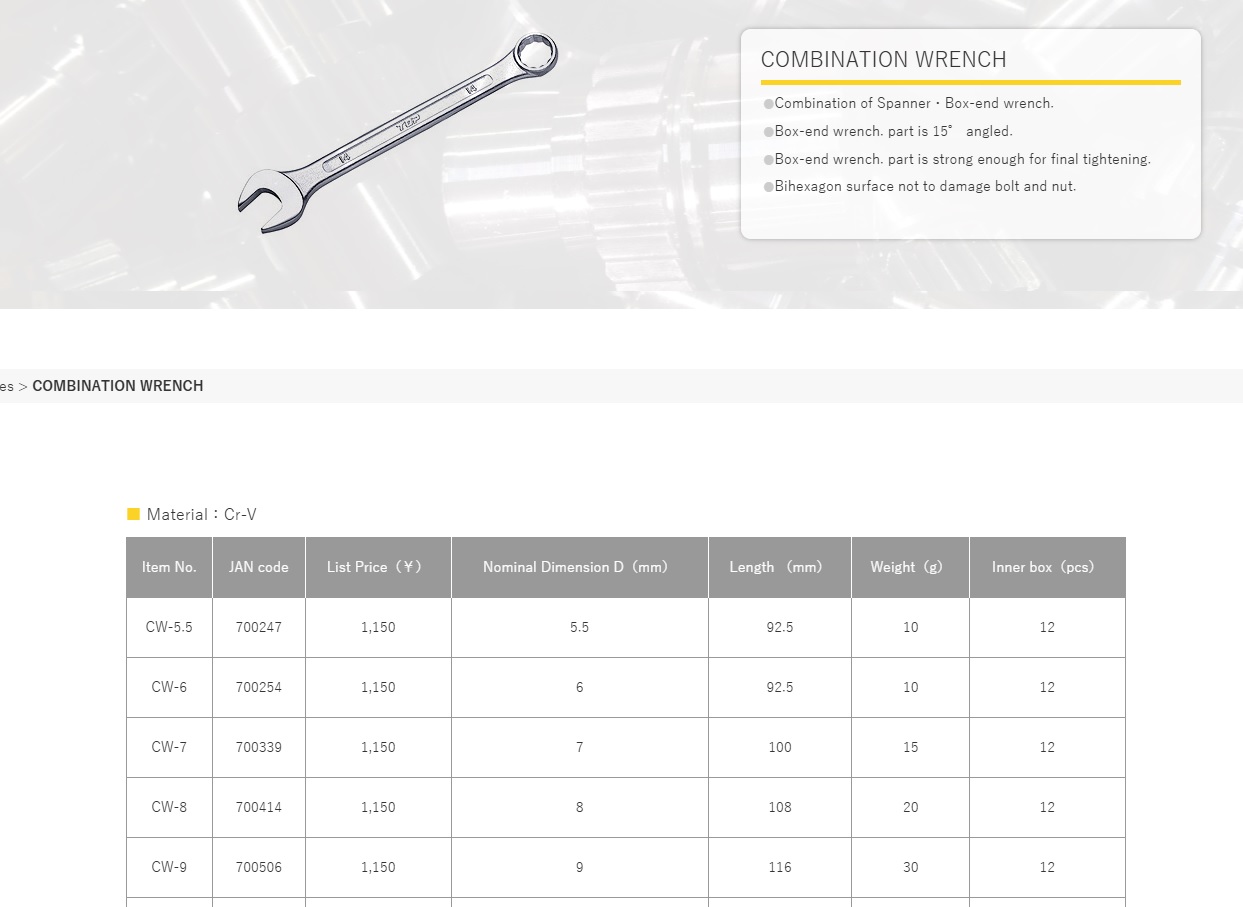Click JAN code 700414
The height and width of the screenshot is (907, 1243).
[x=258, y=807]
